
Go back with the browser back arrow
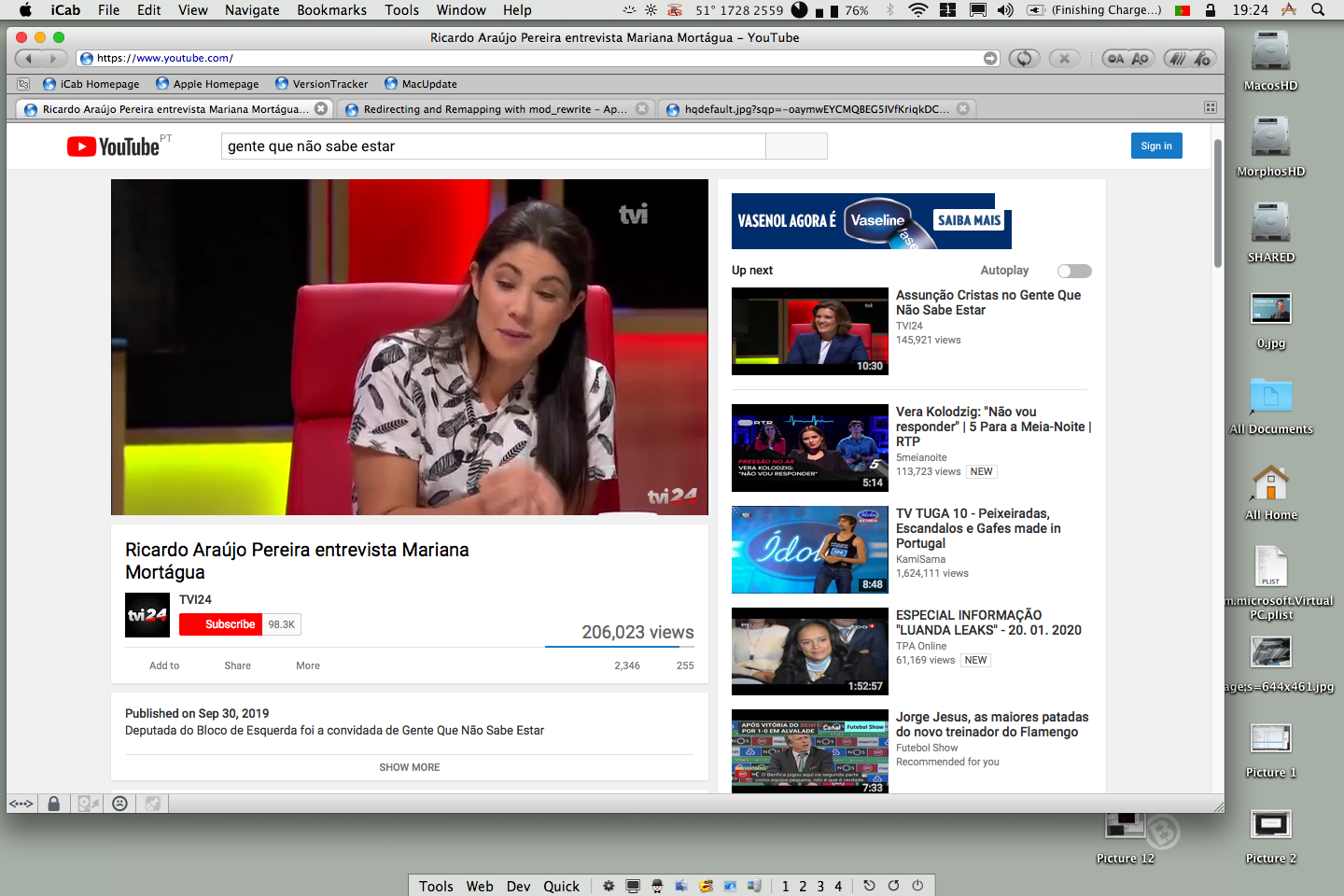coord(29,58)
